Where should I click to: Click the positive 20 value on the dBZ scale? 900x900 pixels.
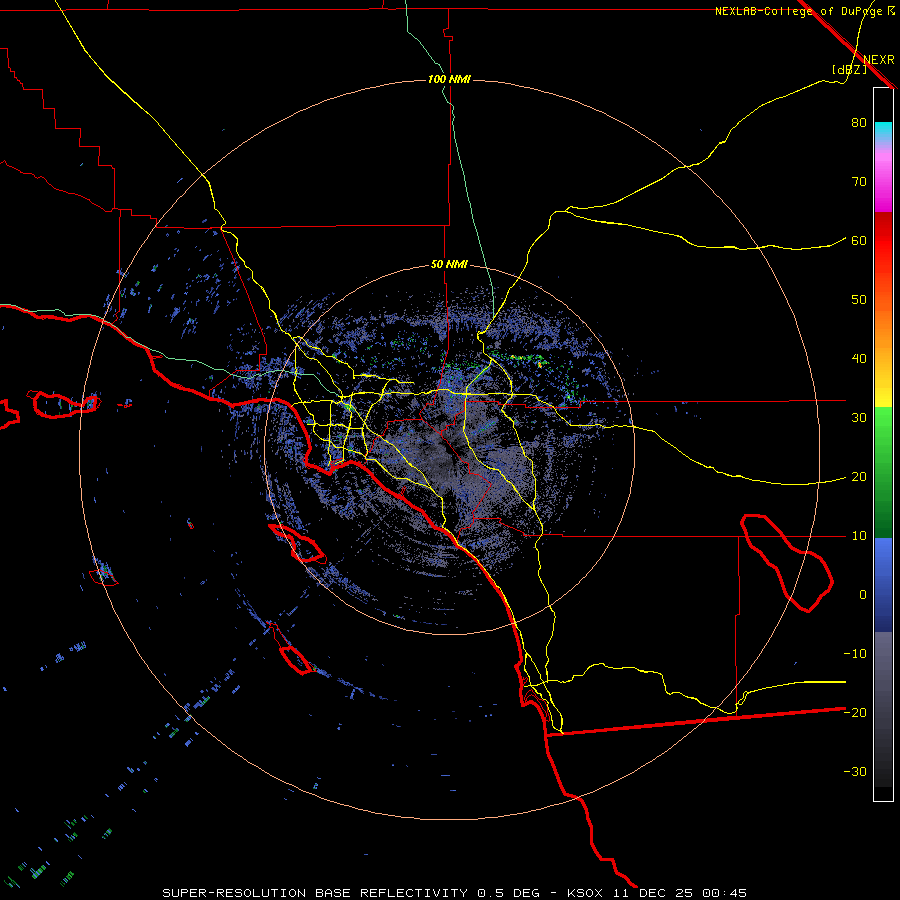859,477
